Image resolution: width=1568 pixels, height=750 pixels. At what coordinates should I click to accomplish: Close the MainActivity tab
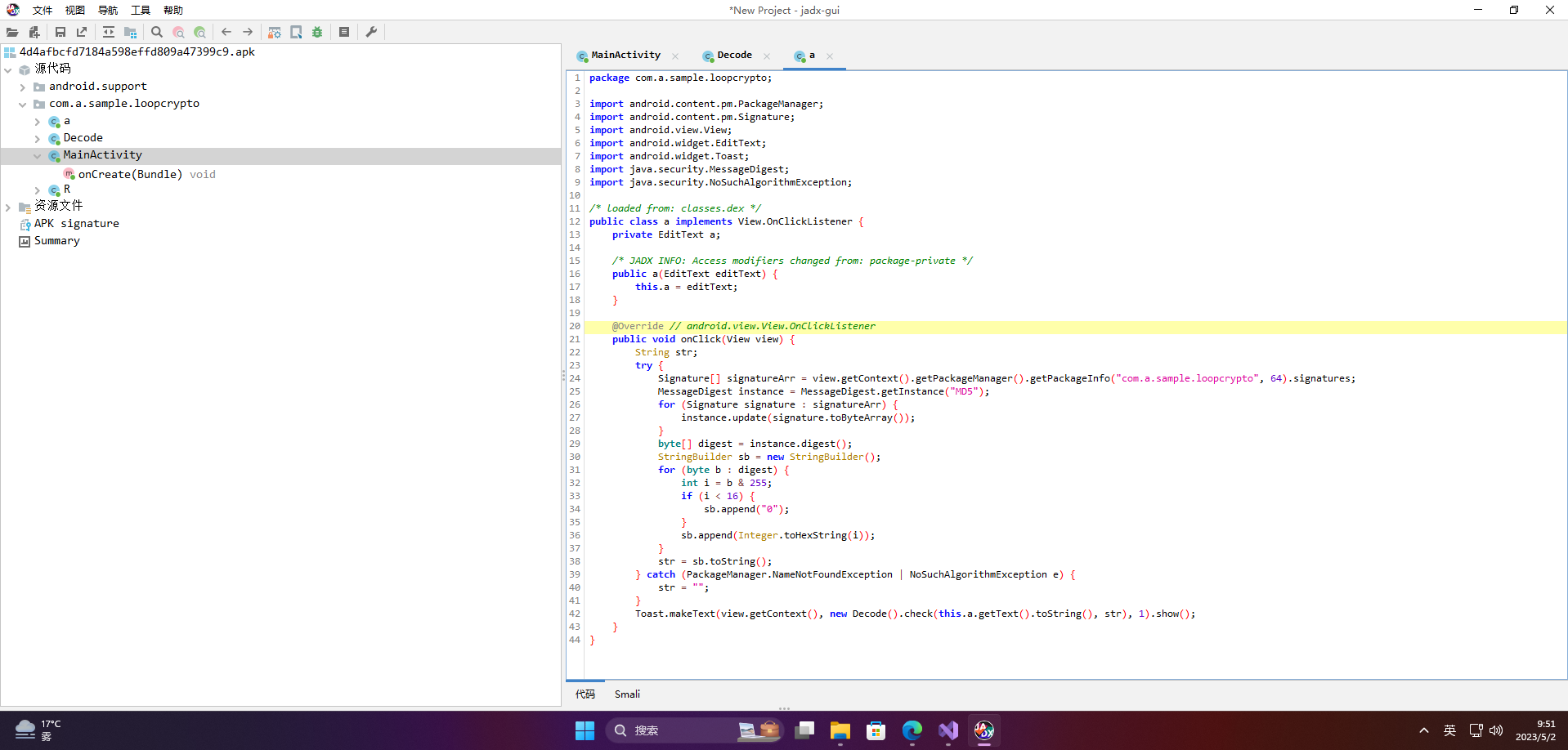pyautogui.click(x=675, y=56)
